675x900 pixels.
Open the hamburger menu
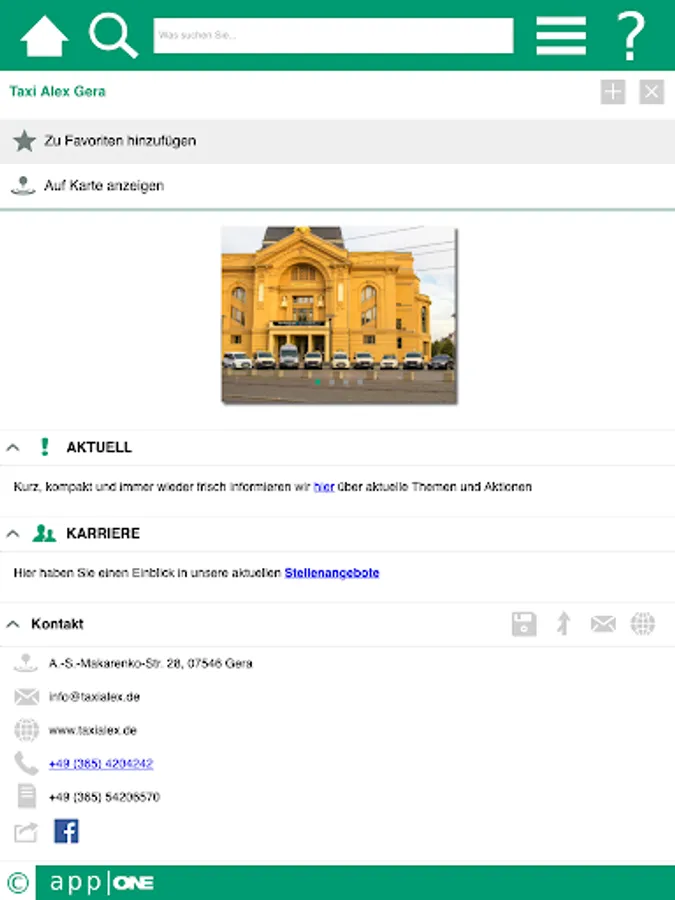[x=561, y=36]
